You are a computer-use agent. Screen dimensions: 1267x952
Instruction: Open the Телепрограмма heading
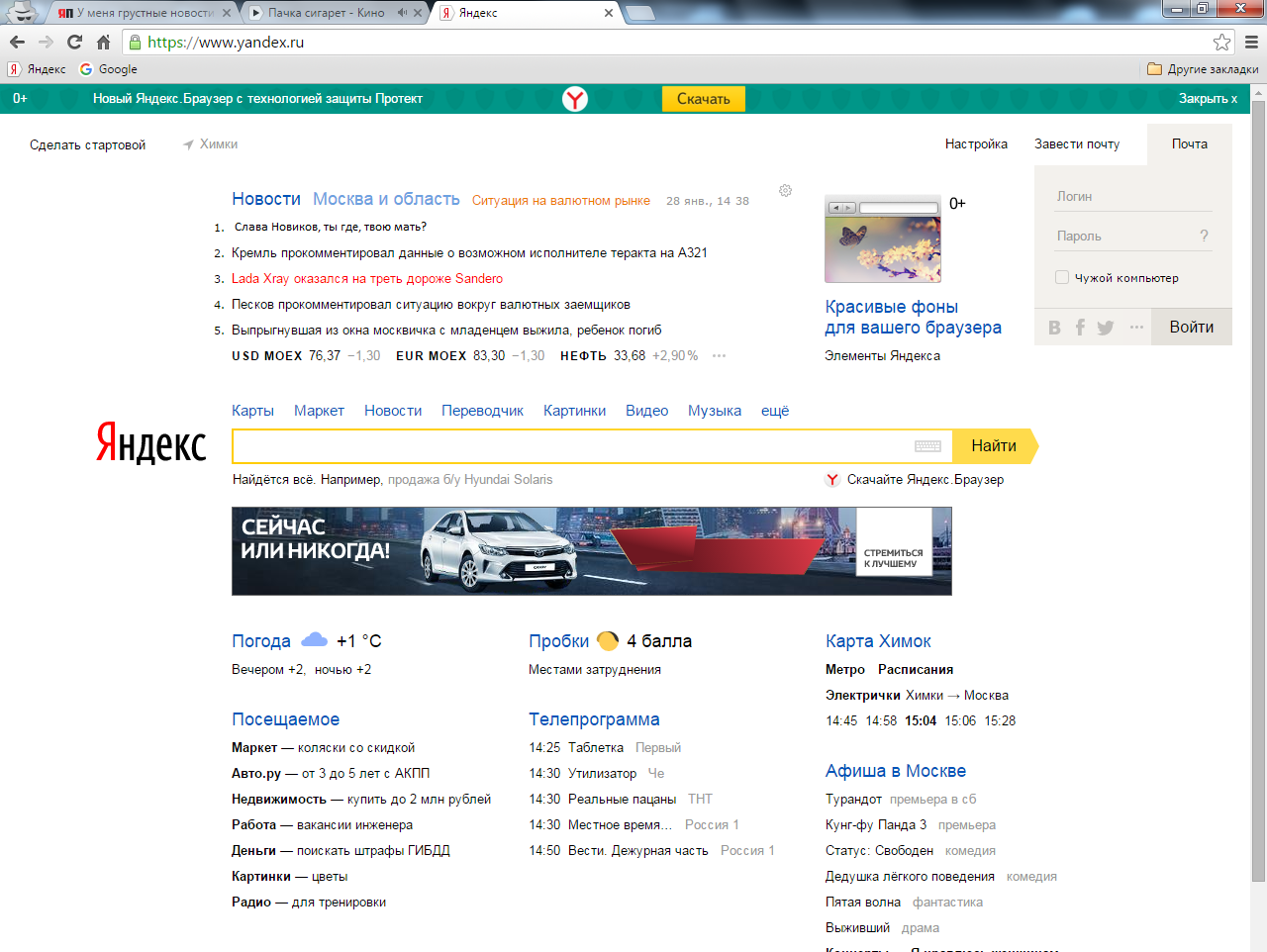[594, 719]
